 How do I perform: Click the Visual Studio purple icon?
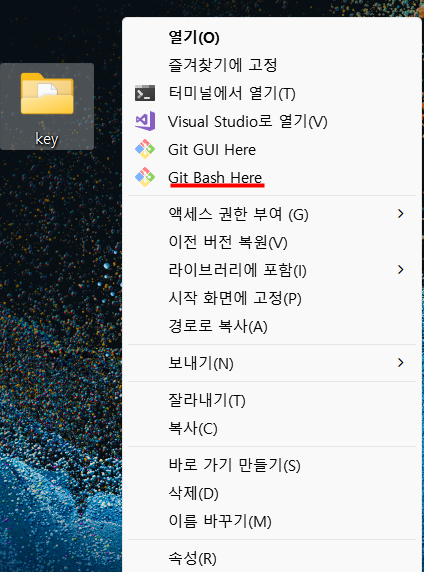(x=145, y=121)
